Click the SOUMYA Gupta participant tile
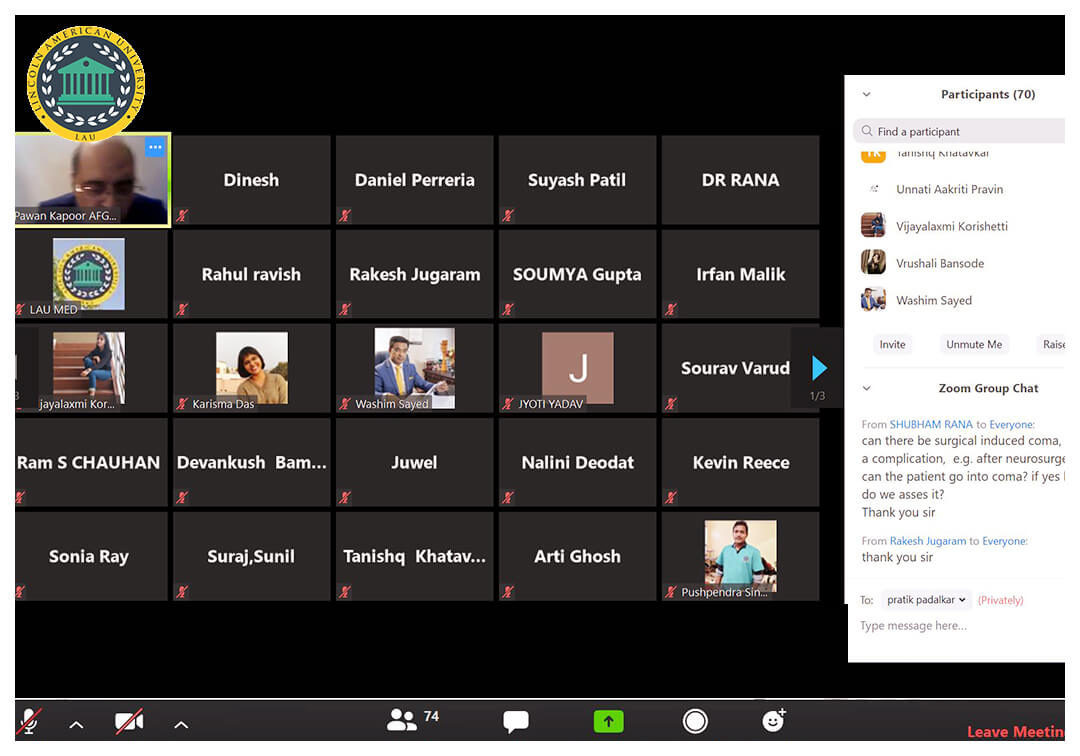The image size is (1080, 756). coord(577,274)
